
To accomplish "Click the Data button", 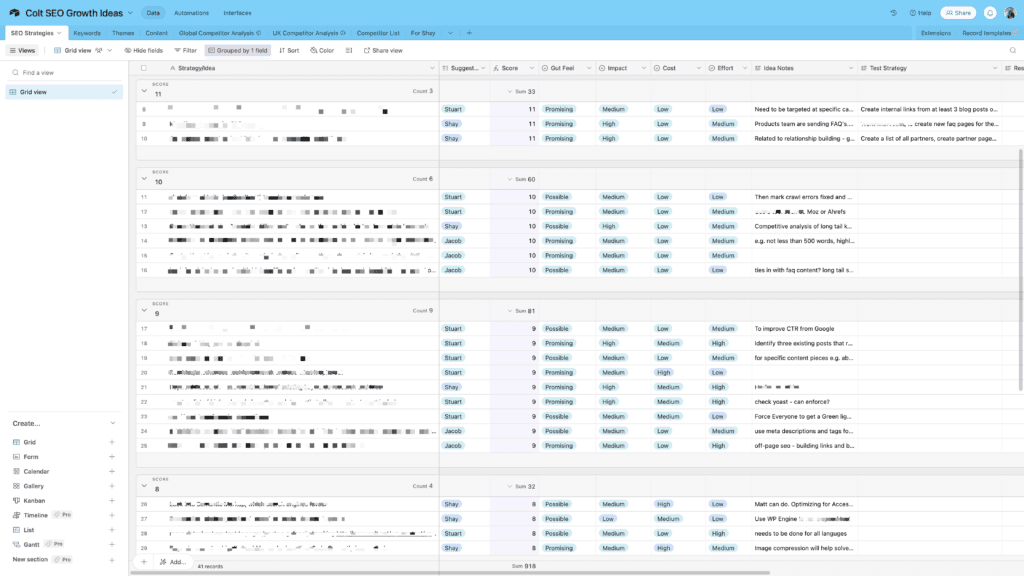I will click(x=153, y=13).
